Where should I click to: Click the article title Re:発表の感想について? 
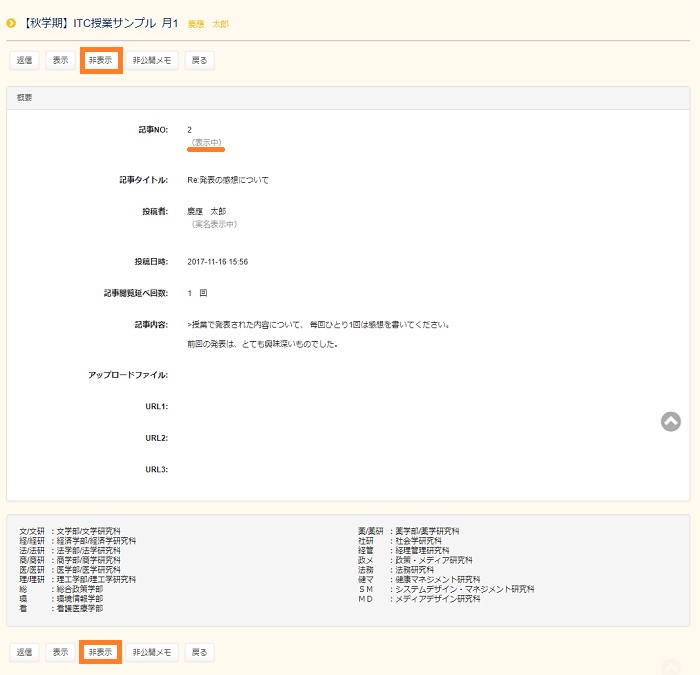point(228,180)
